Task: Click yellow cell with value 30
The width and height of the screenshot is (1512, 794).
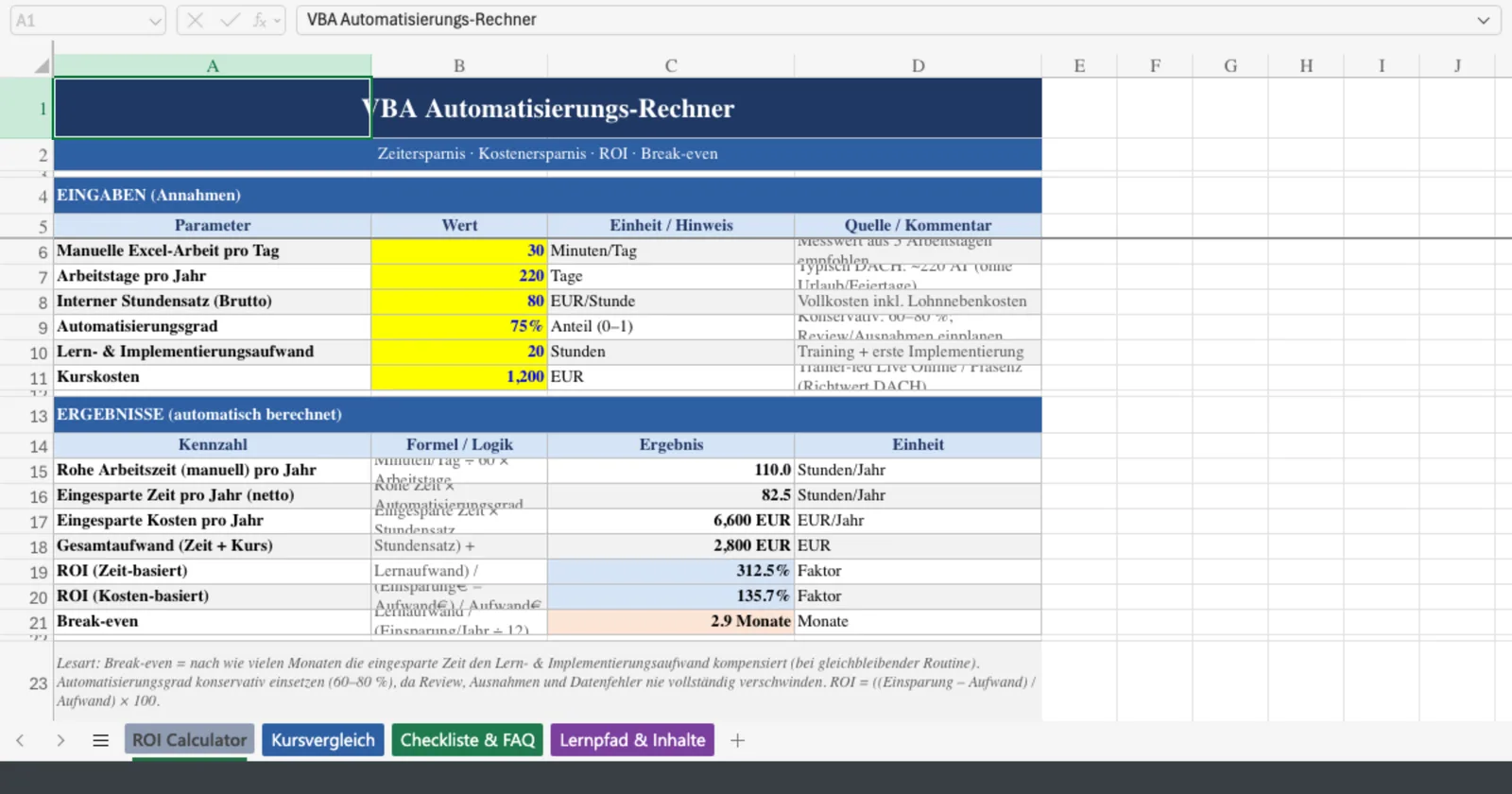Action: tap(459, 250)
